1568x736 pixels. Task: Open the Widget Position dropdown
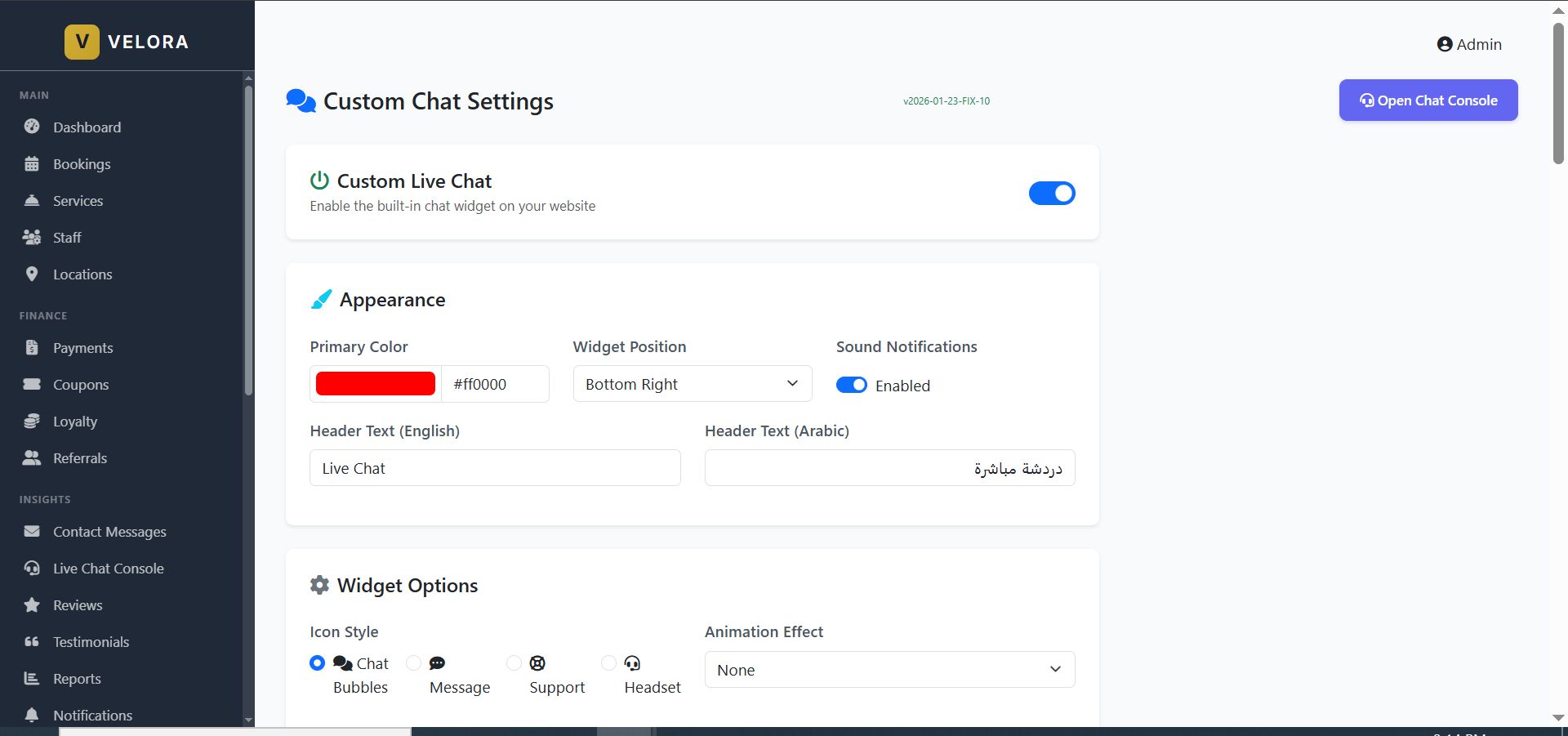point(693,384)
